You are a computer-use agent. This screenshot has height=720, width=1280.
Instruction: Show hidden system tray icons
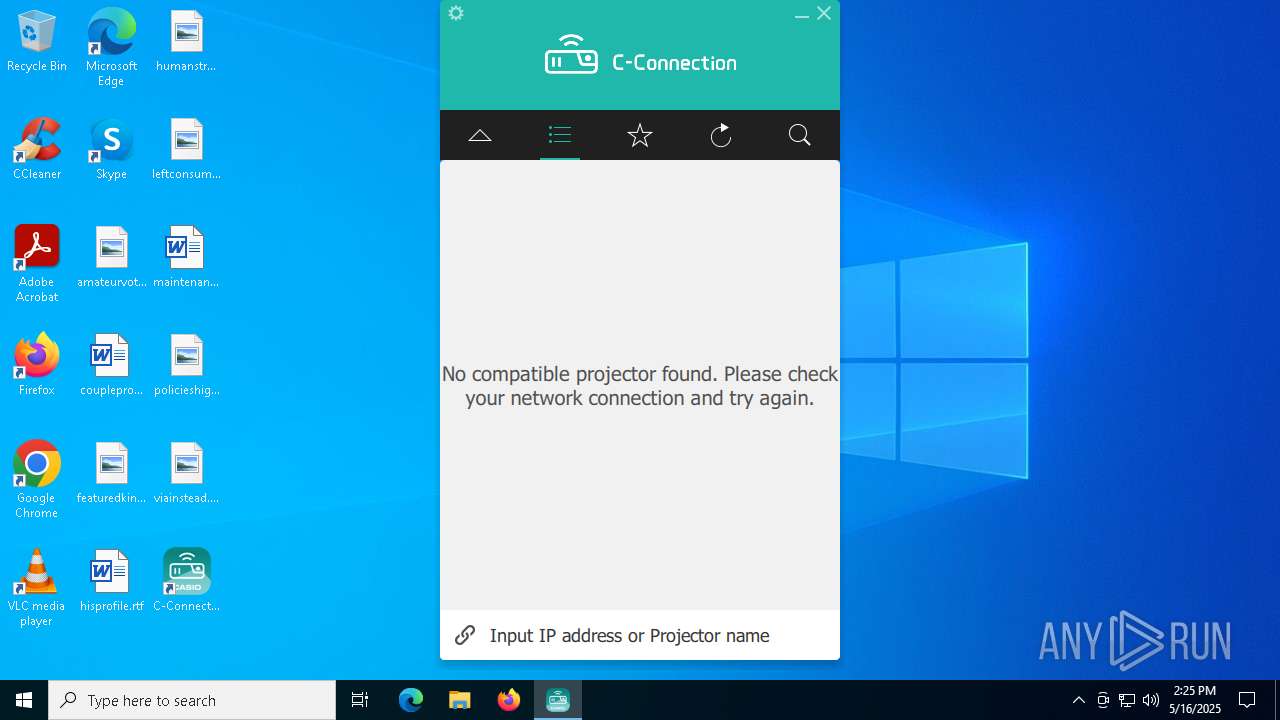point(1078,700)
